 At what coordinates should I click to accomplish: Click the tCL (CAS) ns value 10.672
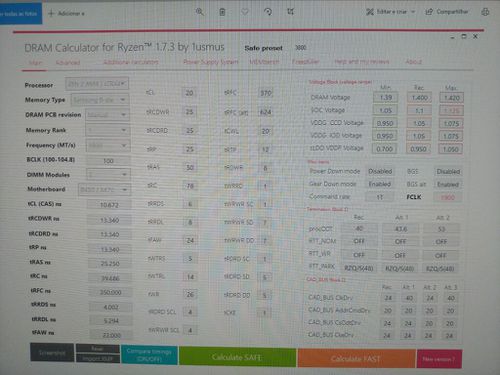coord(109,205)
